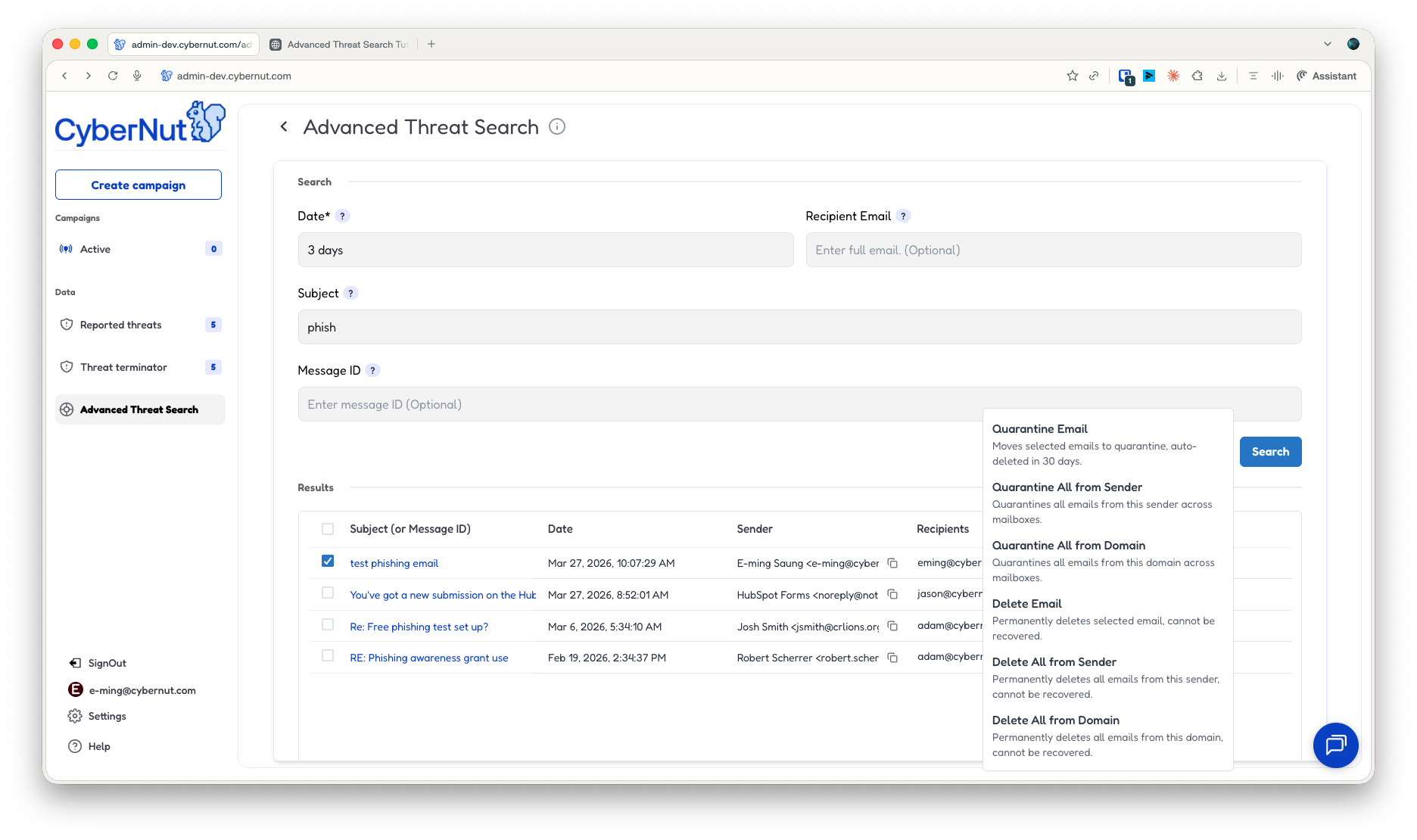Click the SignOut icon in the sidebar

74,663
